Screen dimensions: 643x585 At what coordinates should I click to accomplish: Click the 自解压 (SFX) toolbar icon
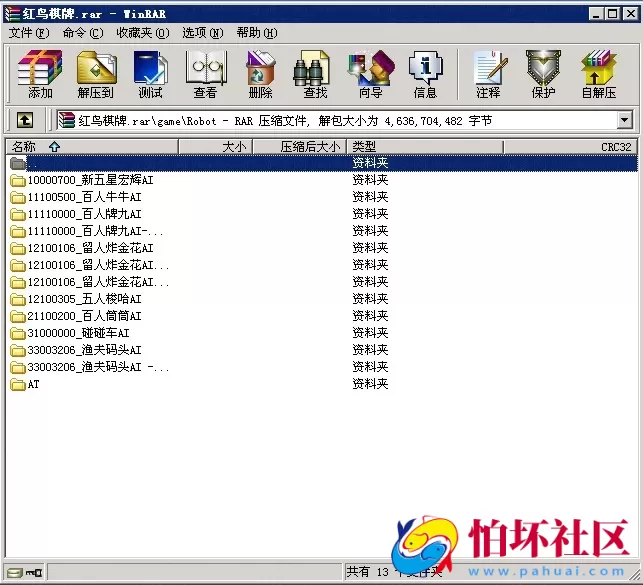[599, 74]
